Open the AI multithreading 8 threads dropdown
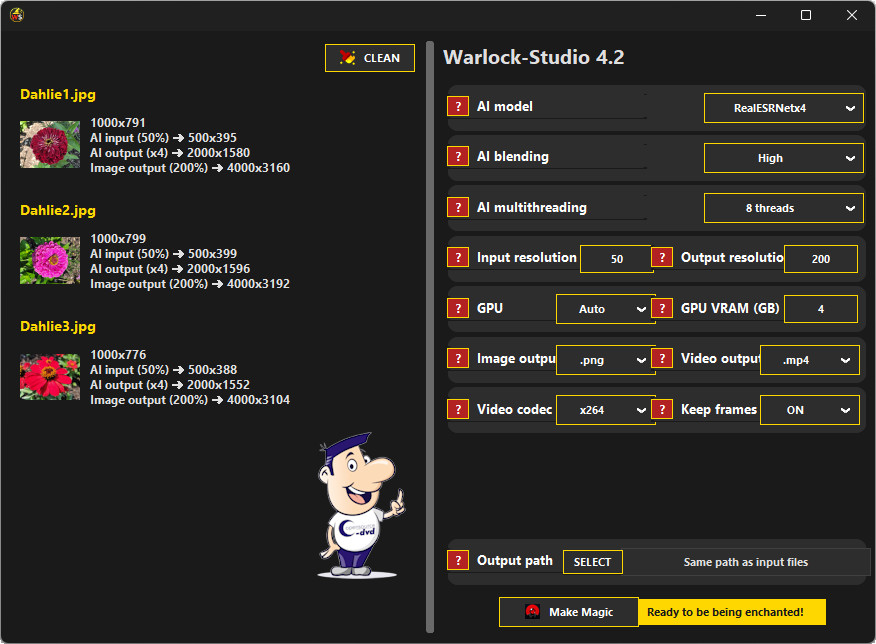Viewport: 876px width, 644px height. 783,208
